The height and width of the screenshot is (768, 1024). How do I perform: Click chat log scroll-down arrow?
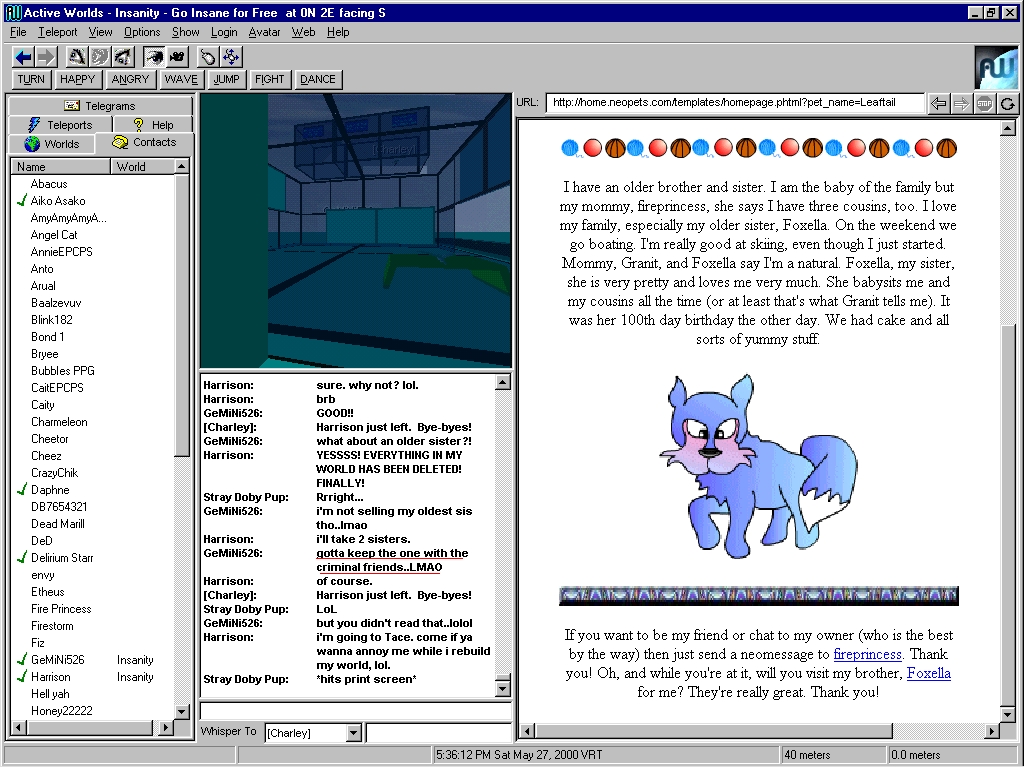(502, 688)
